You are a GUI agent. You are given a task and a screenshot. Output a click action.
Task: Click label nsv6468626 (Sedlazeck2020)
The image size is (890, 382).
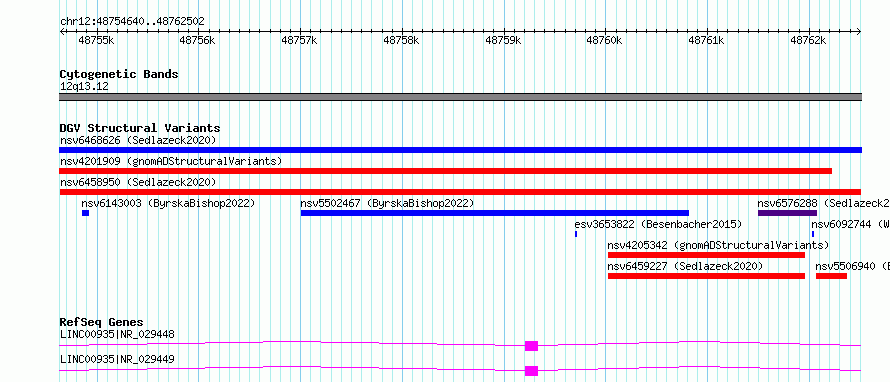pos(138,140)
